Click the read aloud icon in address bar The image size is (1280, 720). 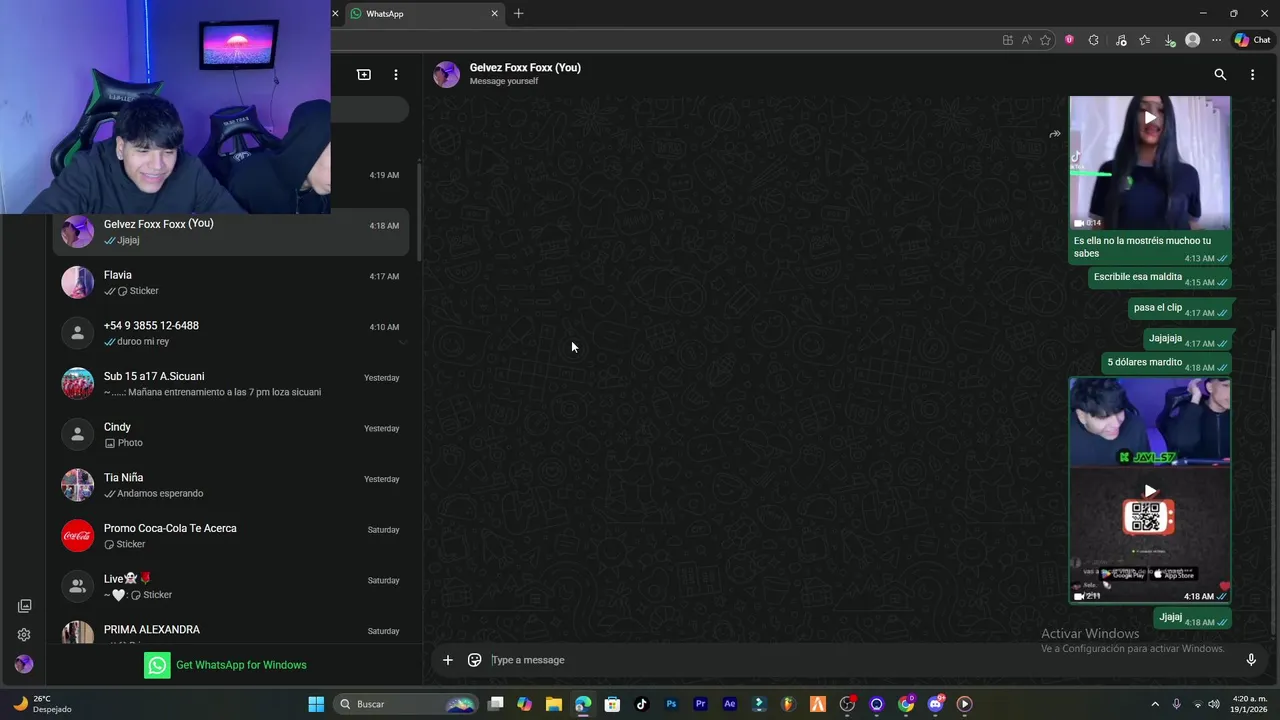point(1026,40)
